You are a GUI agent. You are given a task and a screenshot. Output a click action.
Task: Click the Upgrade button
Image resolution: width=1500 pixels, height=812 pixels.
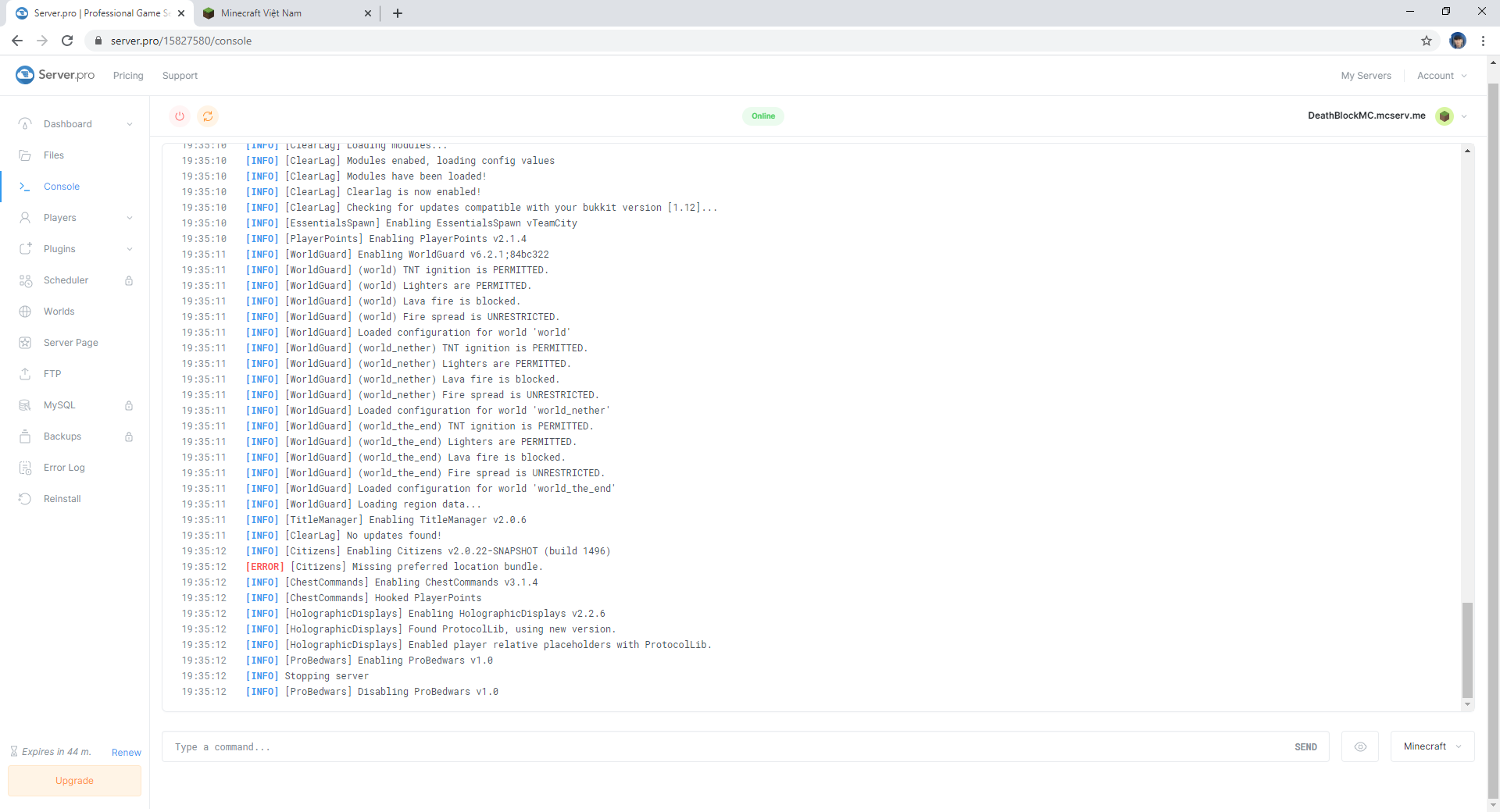(75, 781)
